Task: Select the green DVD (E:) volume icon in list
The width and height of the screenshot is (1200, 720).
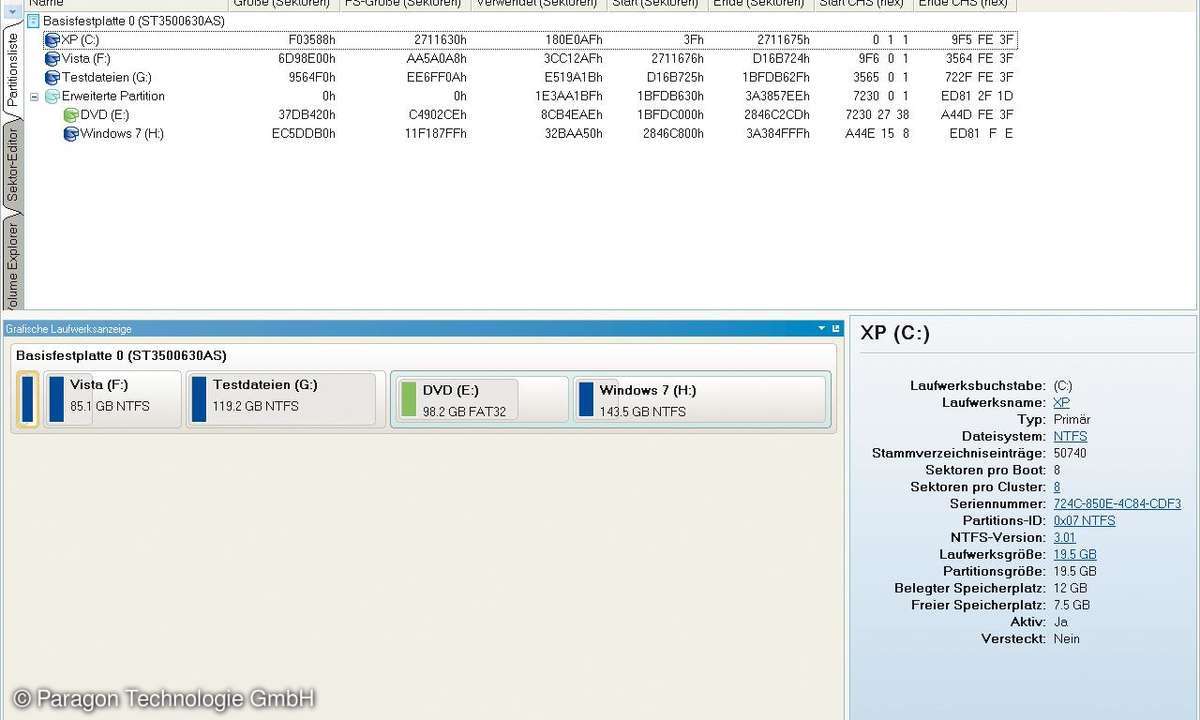Action: coord(70,115)
